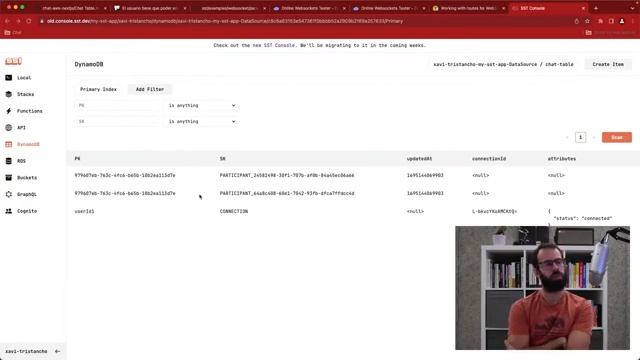Select Primary Index option
Screen dimensions: 640x360
(98, 89)
